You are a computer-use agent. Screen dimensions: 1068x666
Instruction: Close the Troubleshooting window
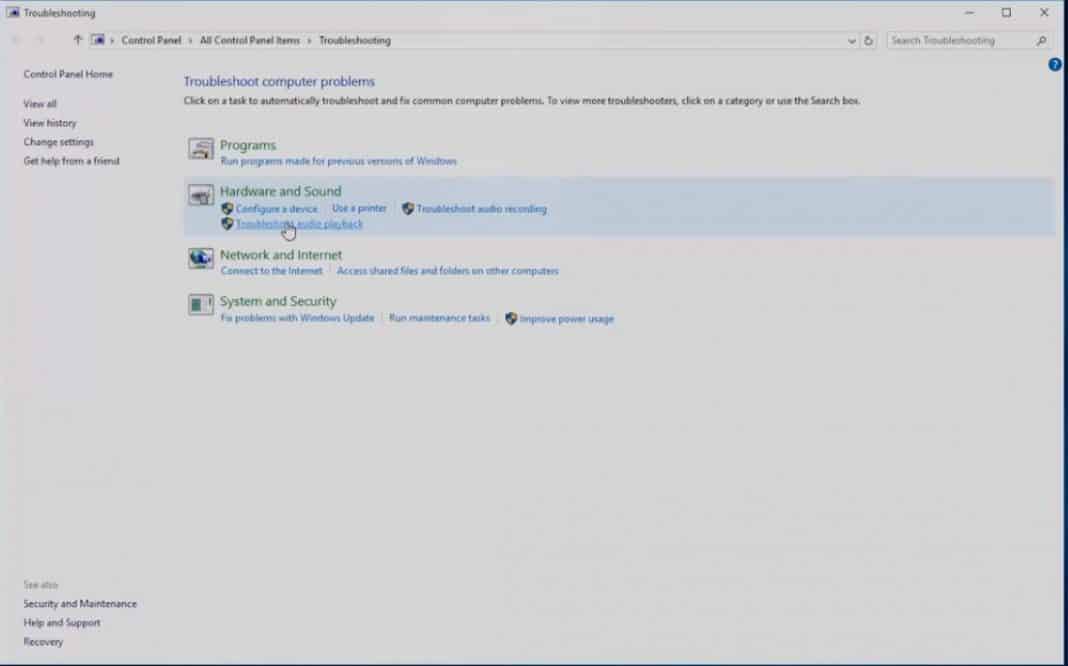(1044, 13)
